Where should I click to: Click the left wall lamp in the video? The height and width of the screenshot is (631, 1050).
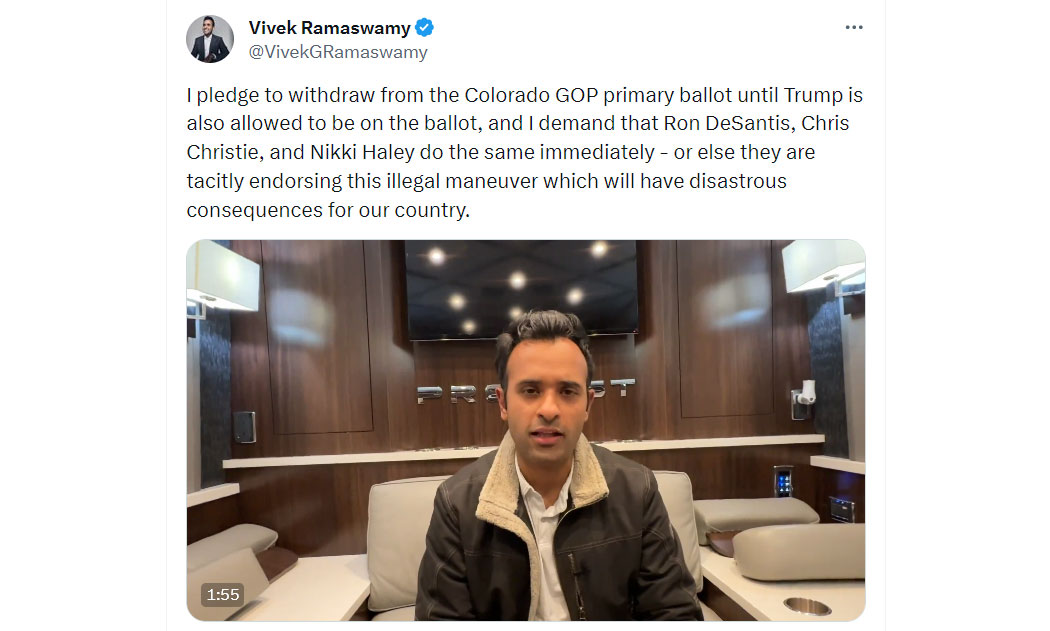[x=224, y=276]
